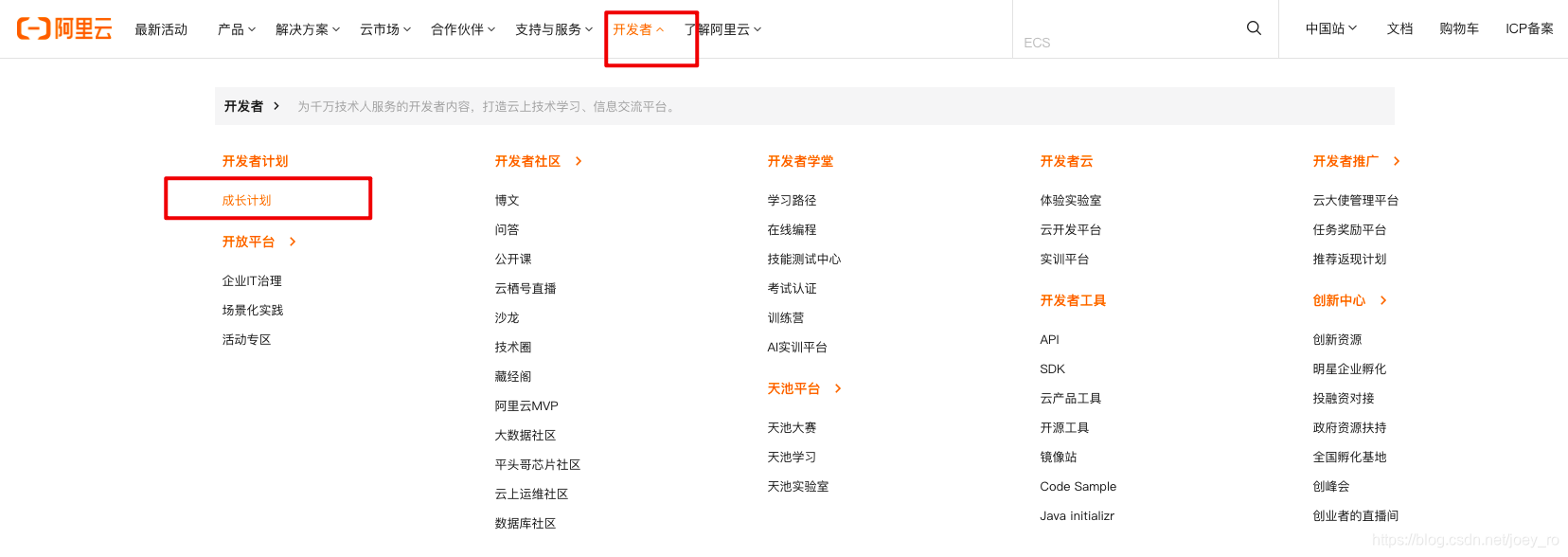Image resolution: width=1568 pixels, height=557 pixels.
Task: Open the 云大使管理平台 link
Action: (x=1356, y=200)
